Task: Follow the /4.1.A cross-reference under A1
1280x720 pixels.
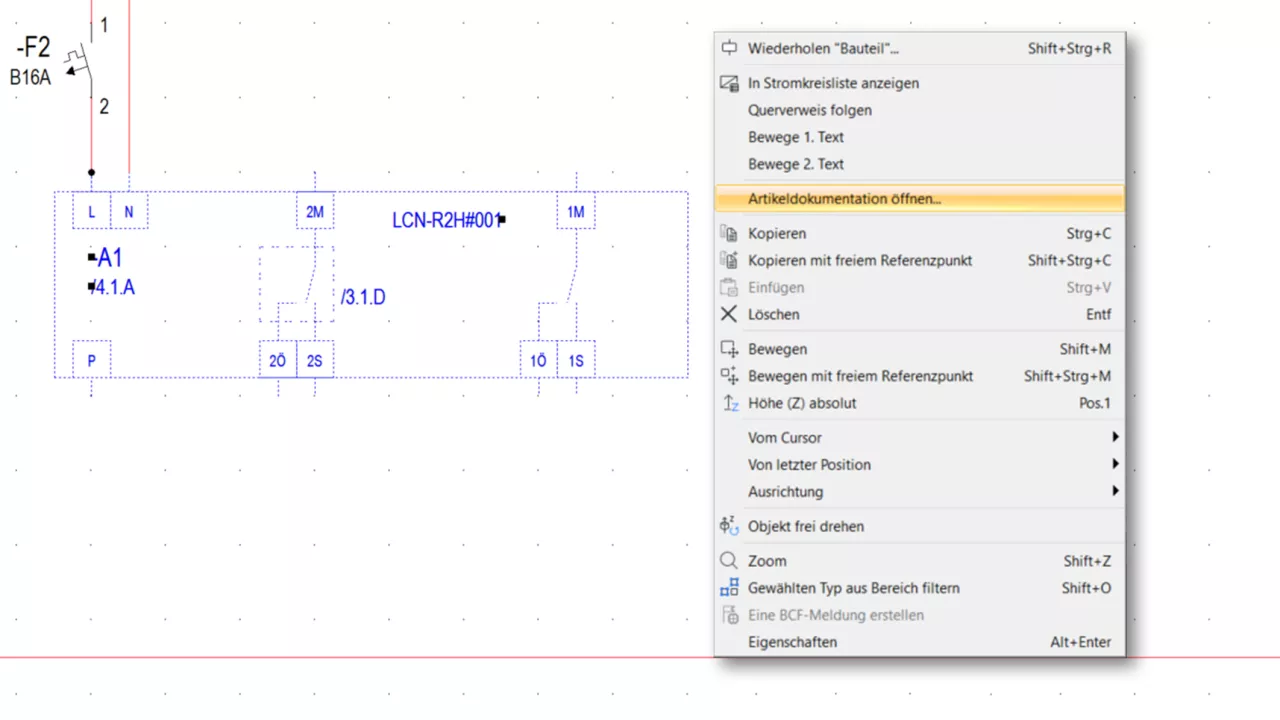Action: [114, 288]
